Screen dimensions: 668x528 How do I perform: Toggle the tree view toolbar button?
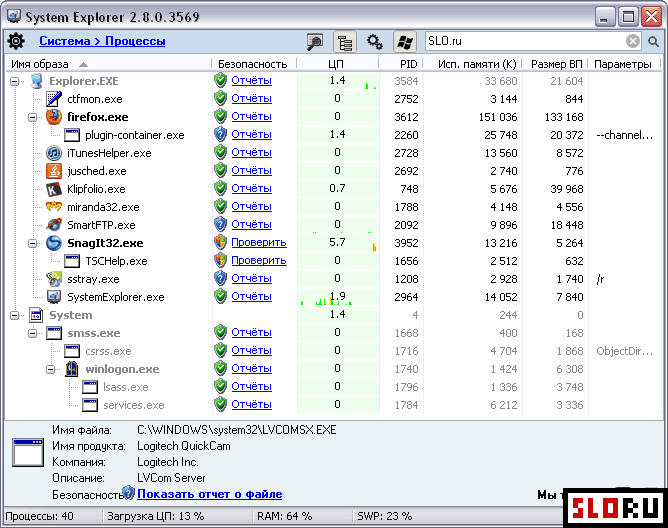pos(345,42)
